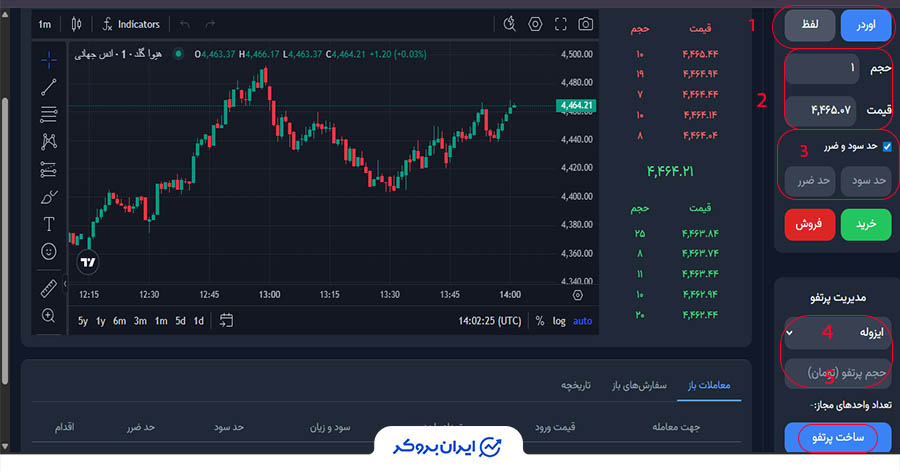Select the crosshair cursor tool
The image size is (900, 471).
point(49,59)
